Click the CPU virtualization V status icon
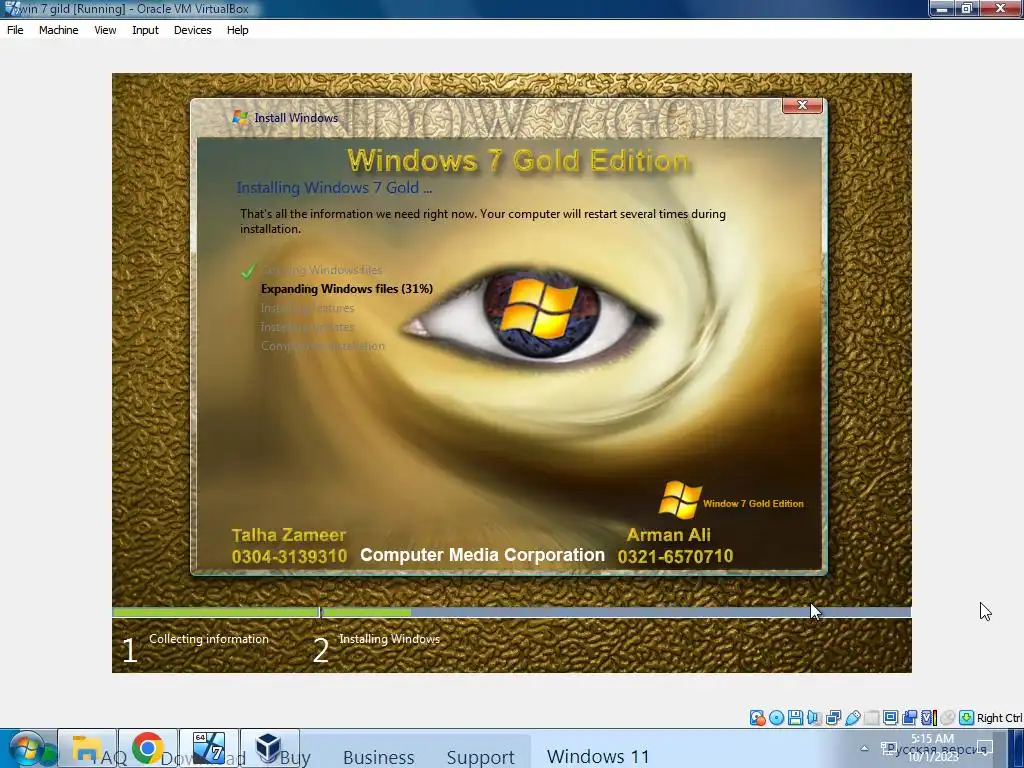Image resolution: width=1024 pixels, height=768 pixels. 928,718
